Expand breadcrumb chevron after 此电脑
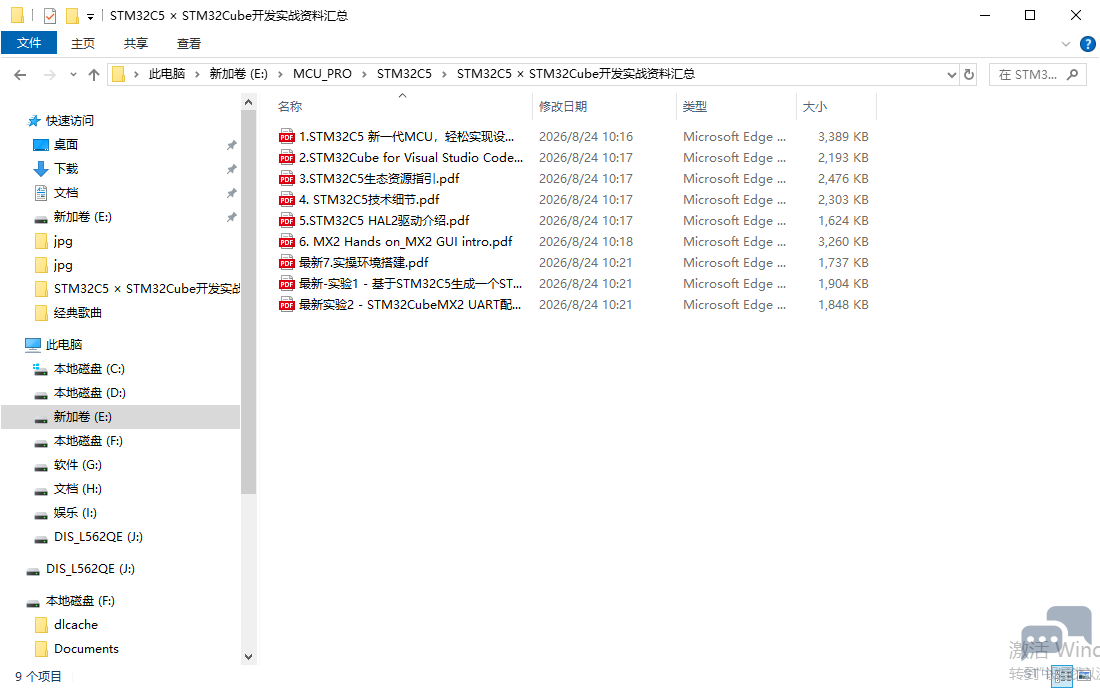 tap(197, 74)
